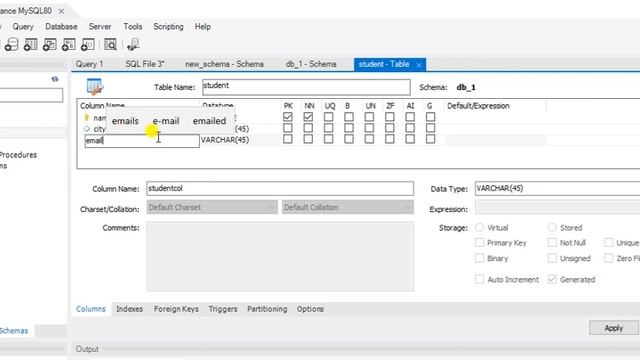Click the Table Name field containing student

[x=306, y=87]
